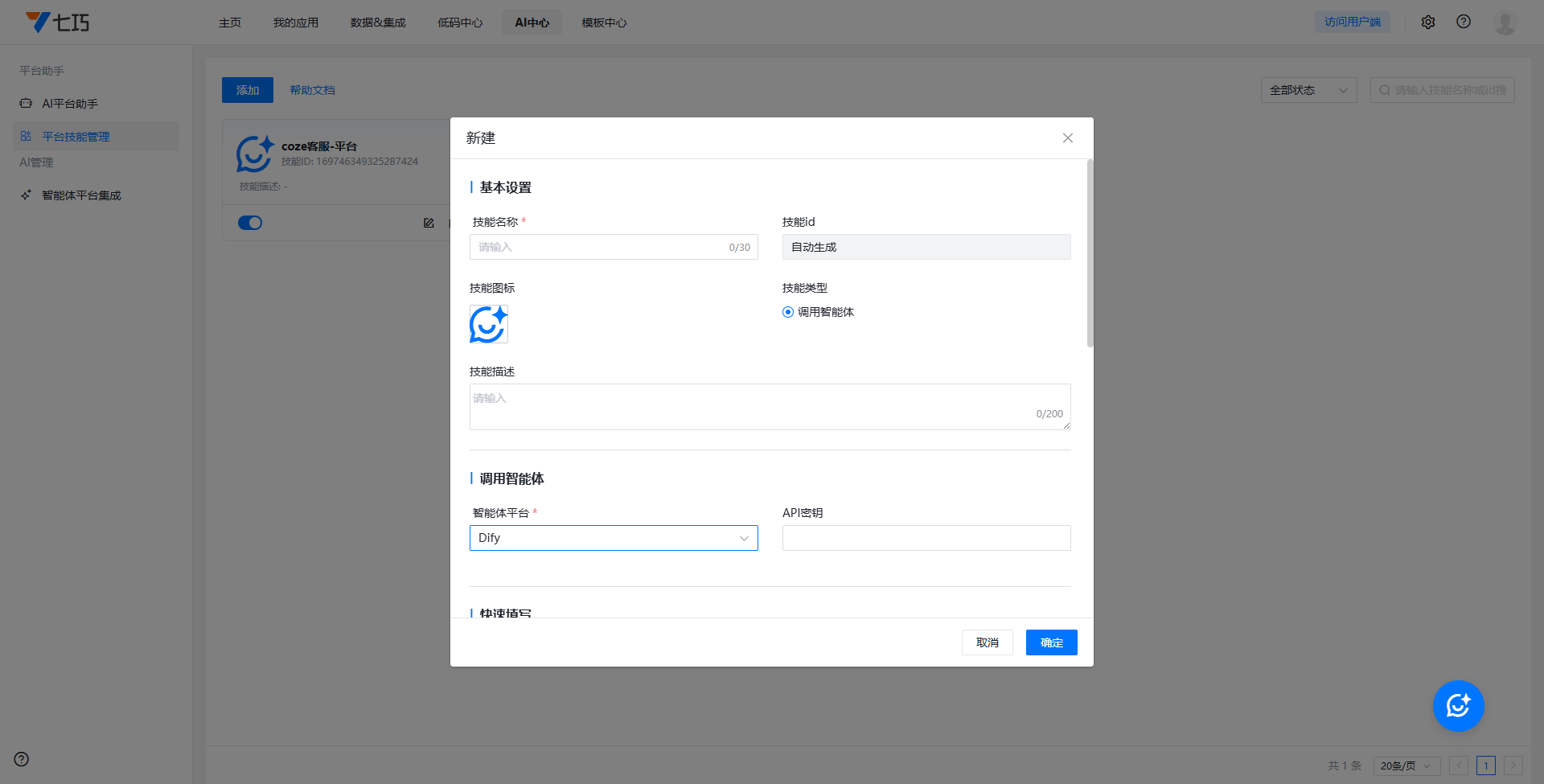Close the 新建 dialog

[1067, 138]
